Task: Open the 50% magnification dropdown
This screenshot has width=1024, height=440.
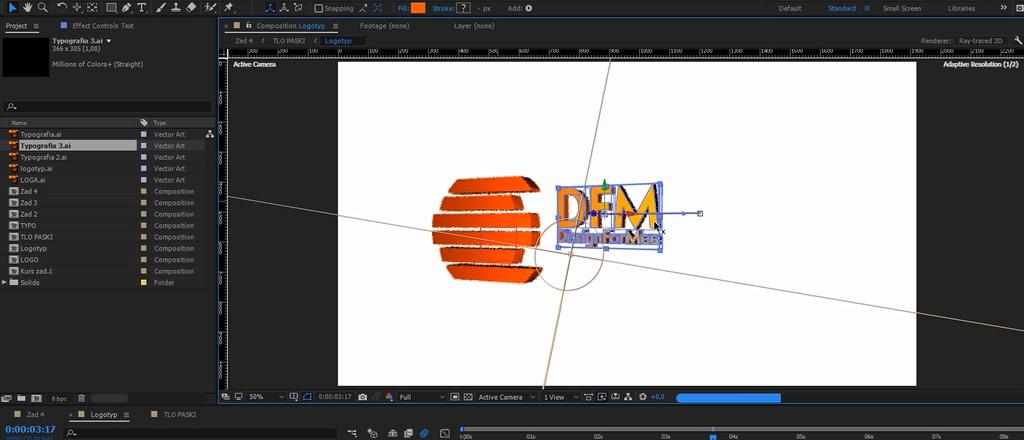Action: 266,397
